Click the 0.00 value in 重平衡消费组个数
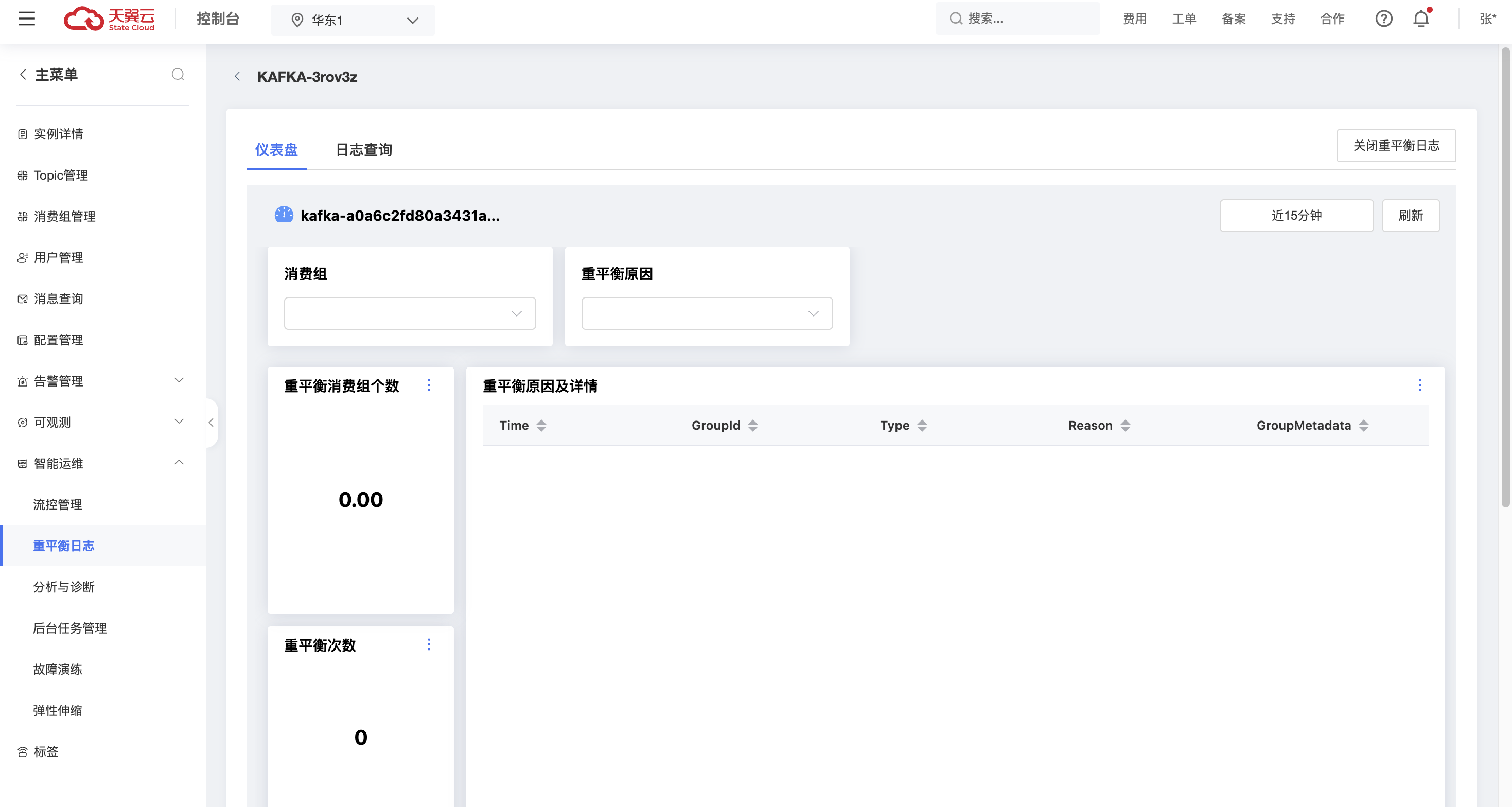1512x807 pixels. [360, 499]
